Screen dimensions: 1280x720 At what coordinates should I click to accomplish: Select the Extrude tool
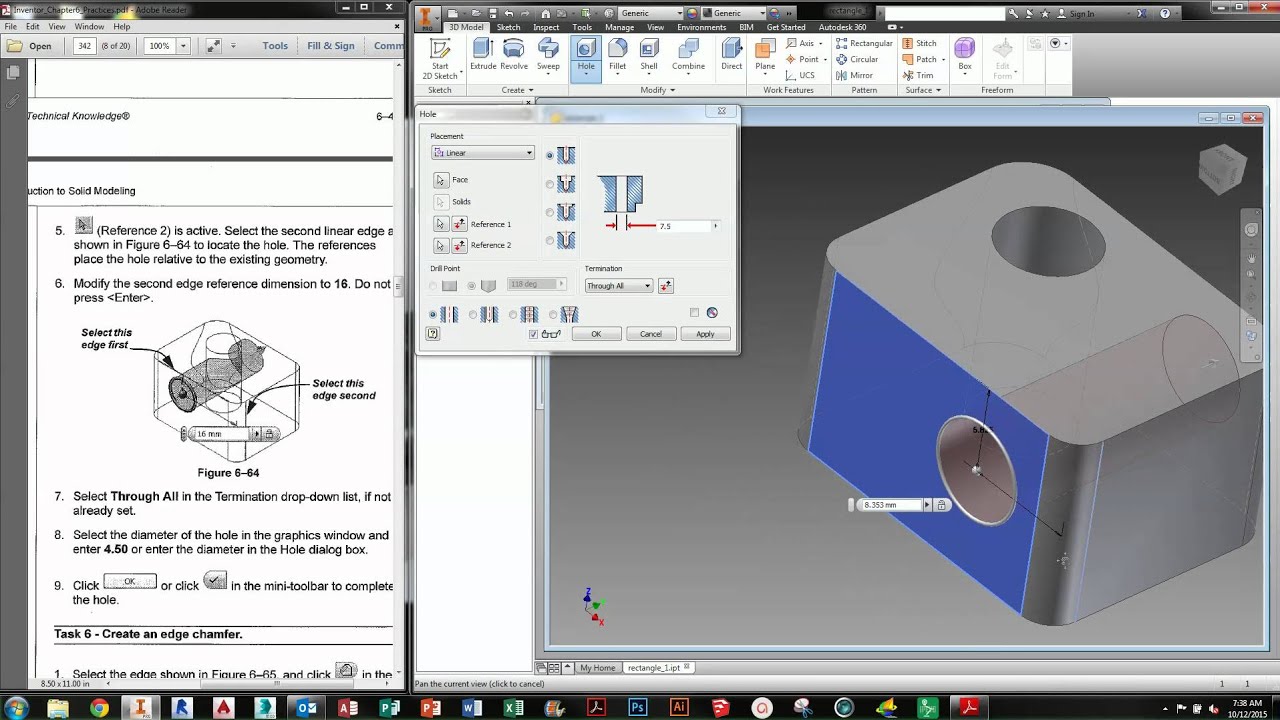[x=483, y=55]
